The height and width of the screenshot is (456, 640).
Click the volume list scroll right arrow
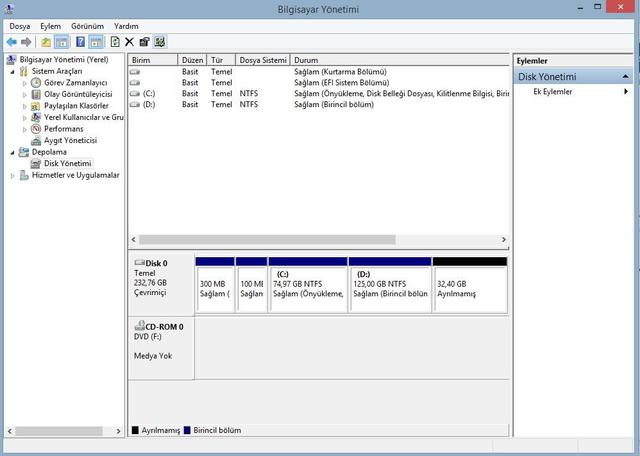(x=504, y=240)
